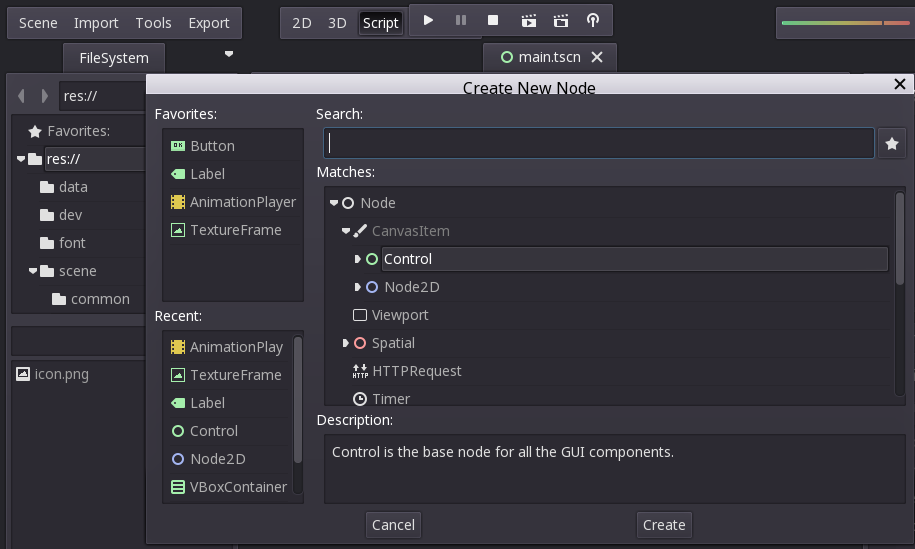Screen dimensions: 915x549
Task: Play the project
Action: point(428,20)
